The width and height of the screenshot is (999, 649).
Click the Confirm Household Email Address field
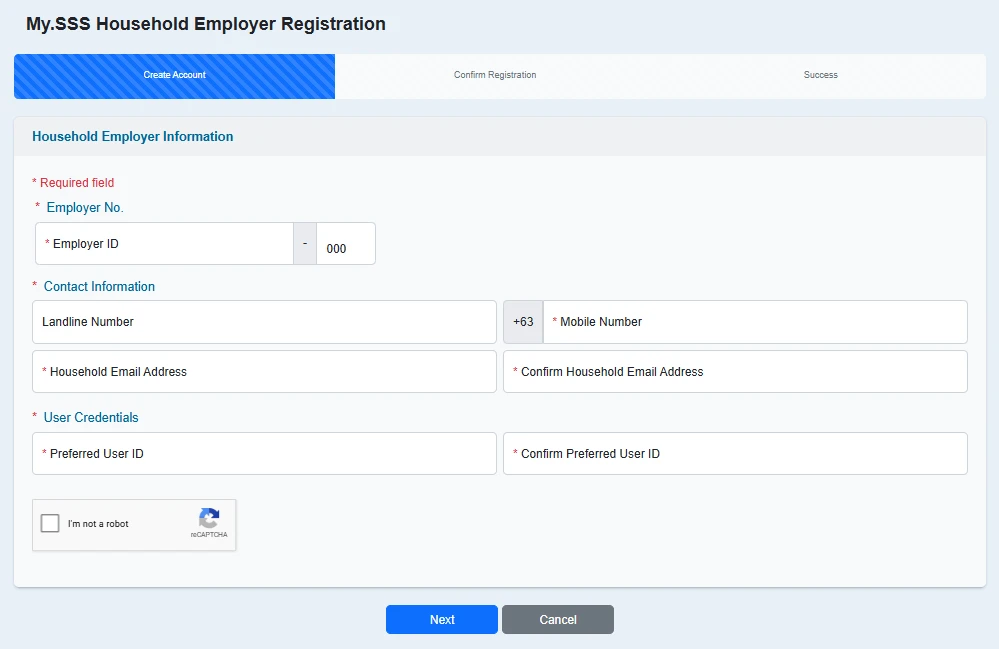coord(735,371)
